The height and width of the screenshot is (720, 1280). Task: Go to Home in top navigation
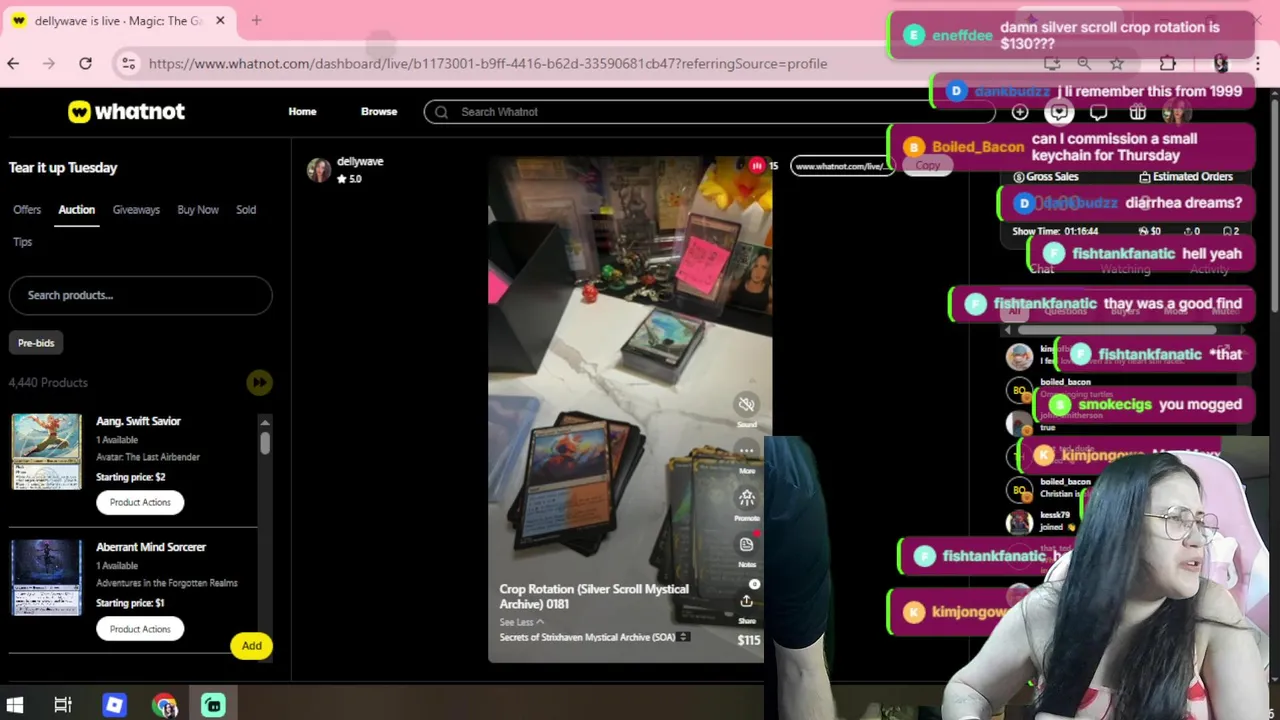tap(302, 112)
